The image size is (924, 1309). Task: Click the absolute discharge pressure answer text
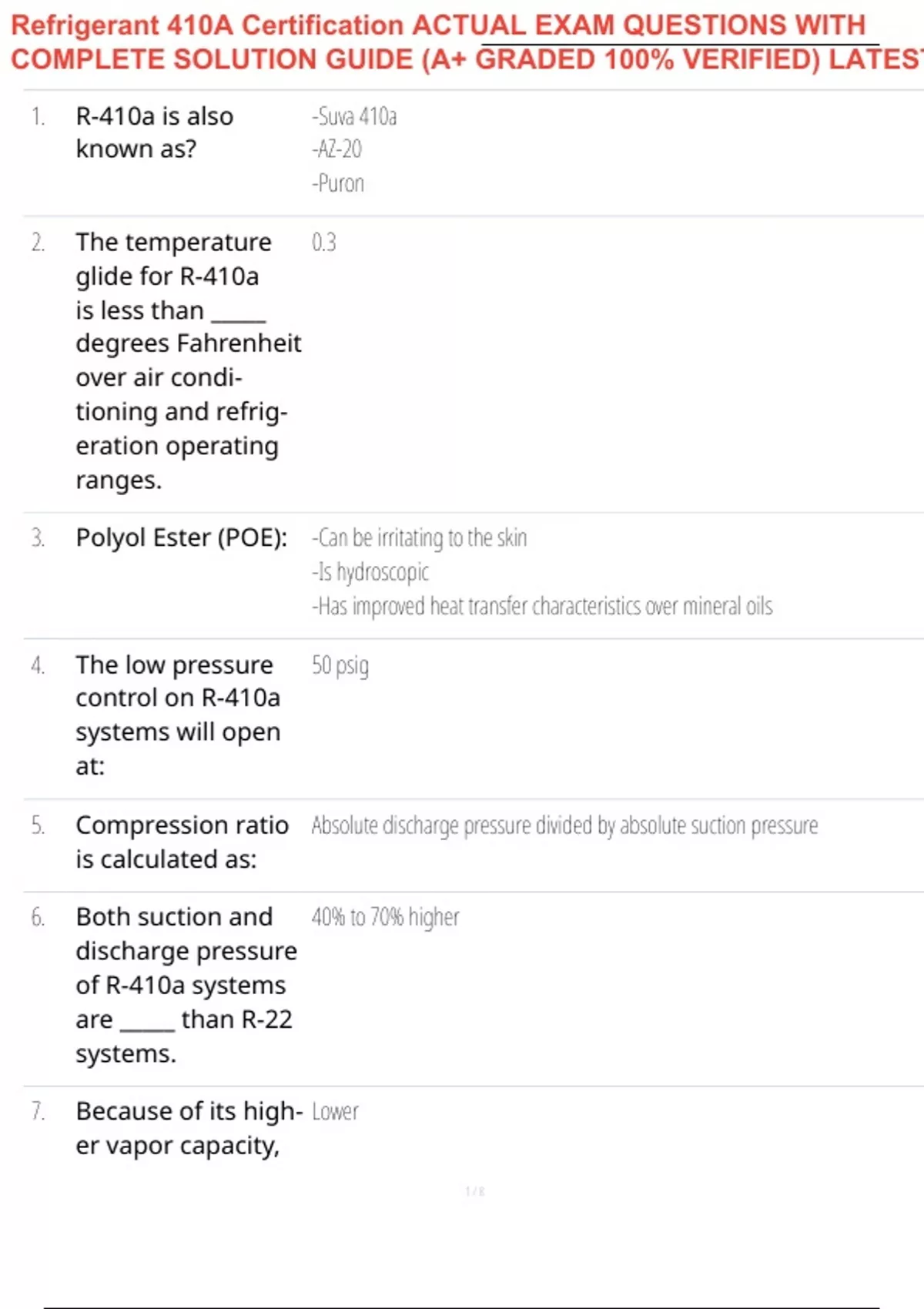(x=564, y=825)
